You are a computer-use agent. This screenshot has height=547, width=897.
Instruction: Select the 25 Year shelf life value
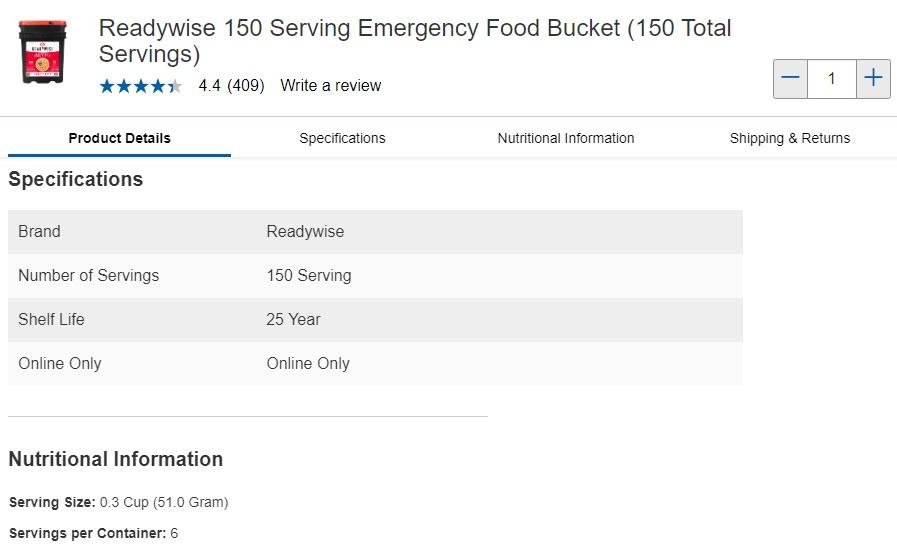[x=293, y=320]
